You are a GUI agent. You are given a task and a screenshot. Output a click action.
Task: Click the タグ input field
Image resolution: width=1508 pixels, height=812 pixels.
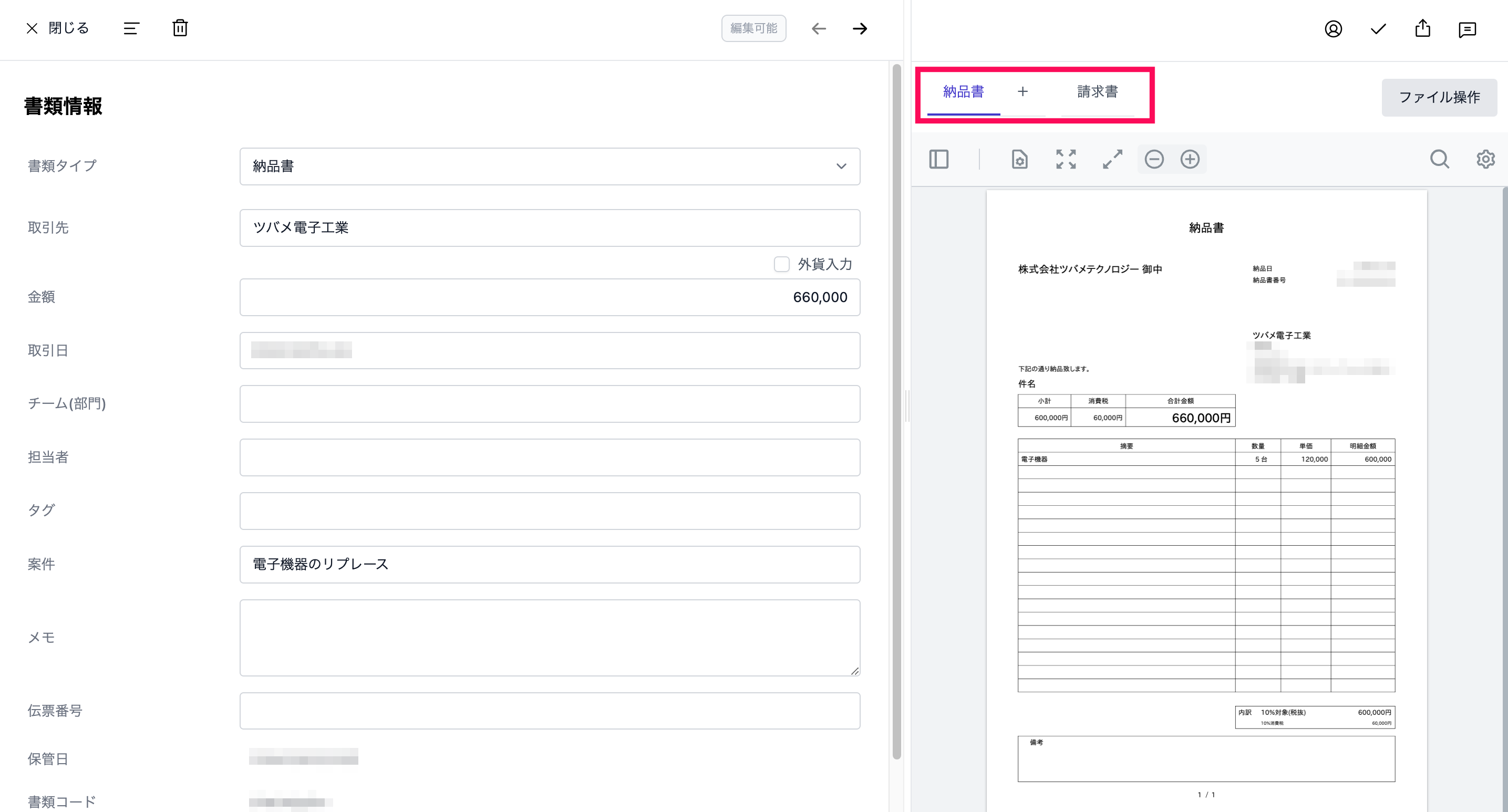tap(550, 511)
